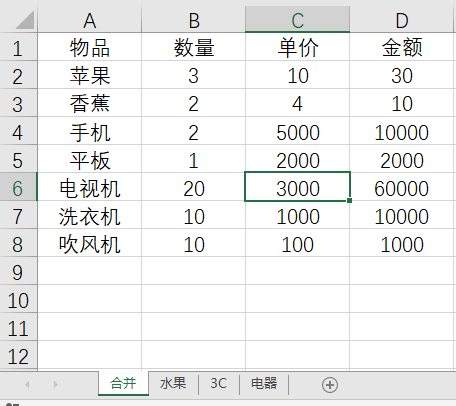The image size is (456, 406).
Task: Click the 金额 header cell
Action: (x=402, y=47)
